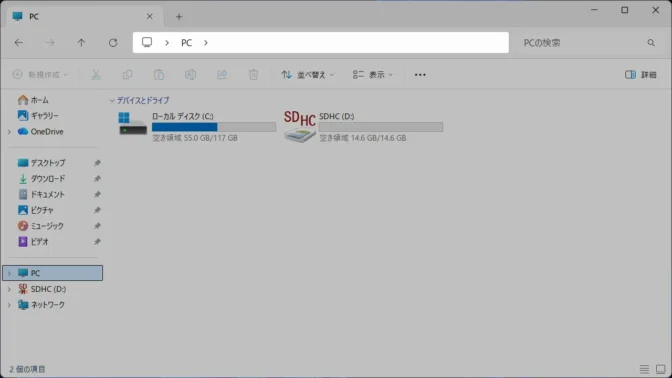The width and height of the screenshot is (672, 378).
Task: Click the pin icon beside ミュージック
Action: point(97,226)
